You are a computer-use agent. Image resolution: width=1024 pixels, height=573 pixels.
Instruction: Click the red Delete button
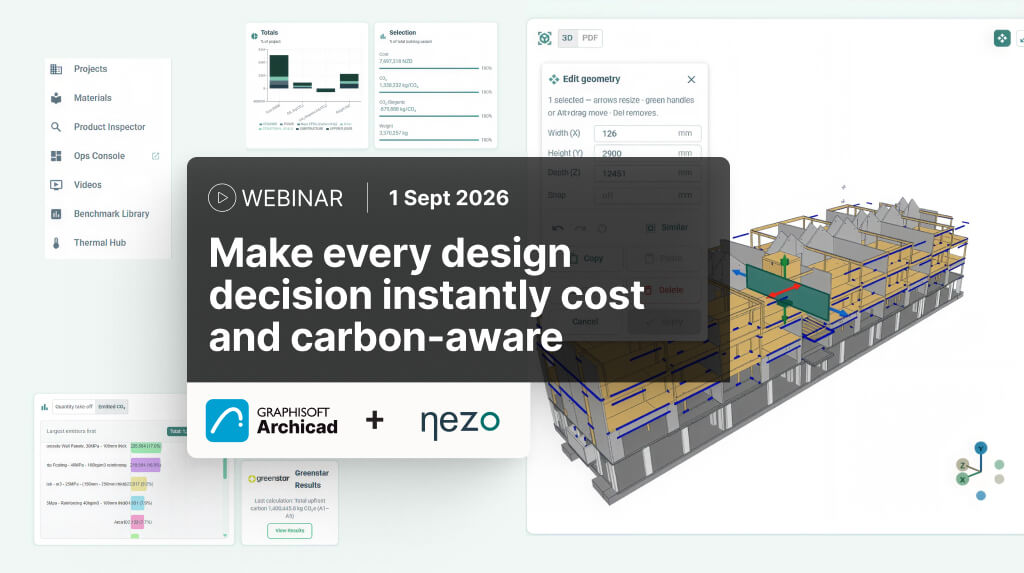click(663, 290)
